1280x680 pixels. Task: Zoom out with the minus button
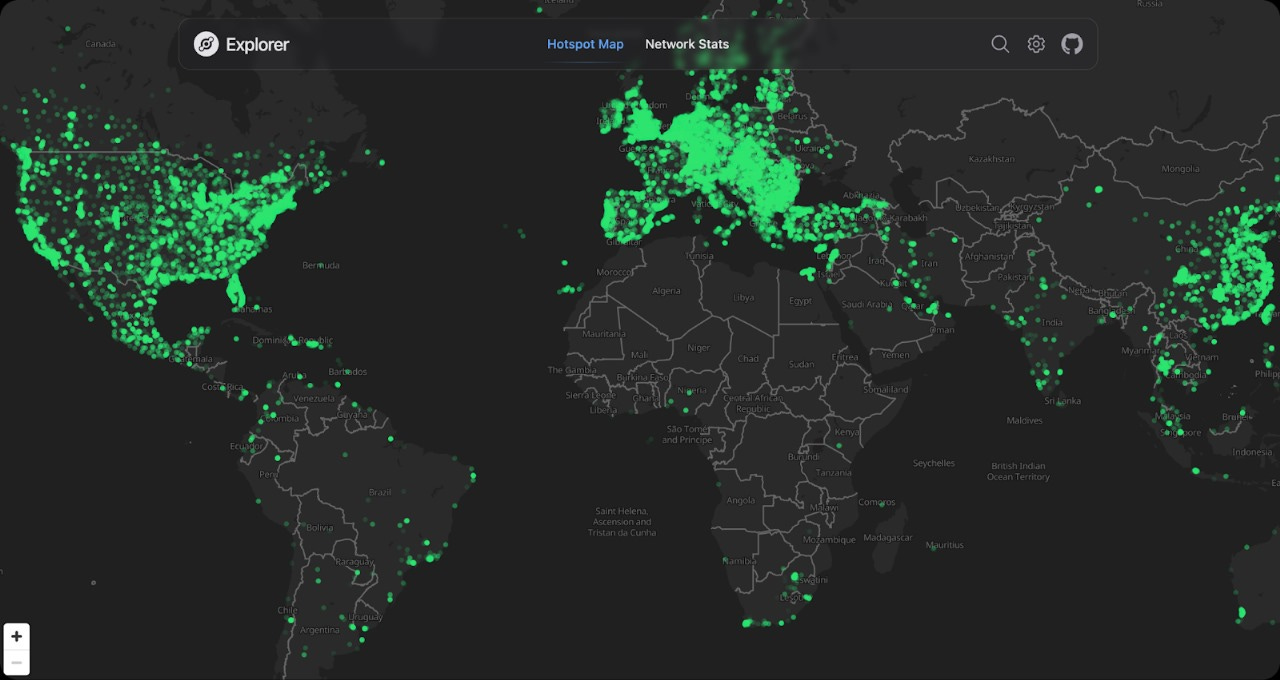click(x=17, y=662)
